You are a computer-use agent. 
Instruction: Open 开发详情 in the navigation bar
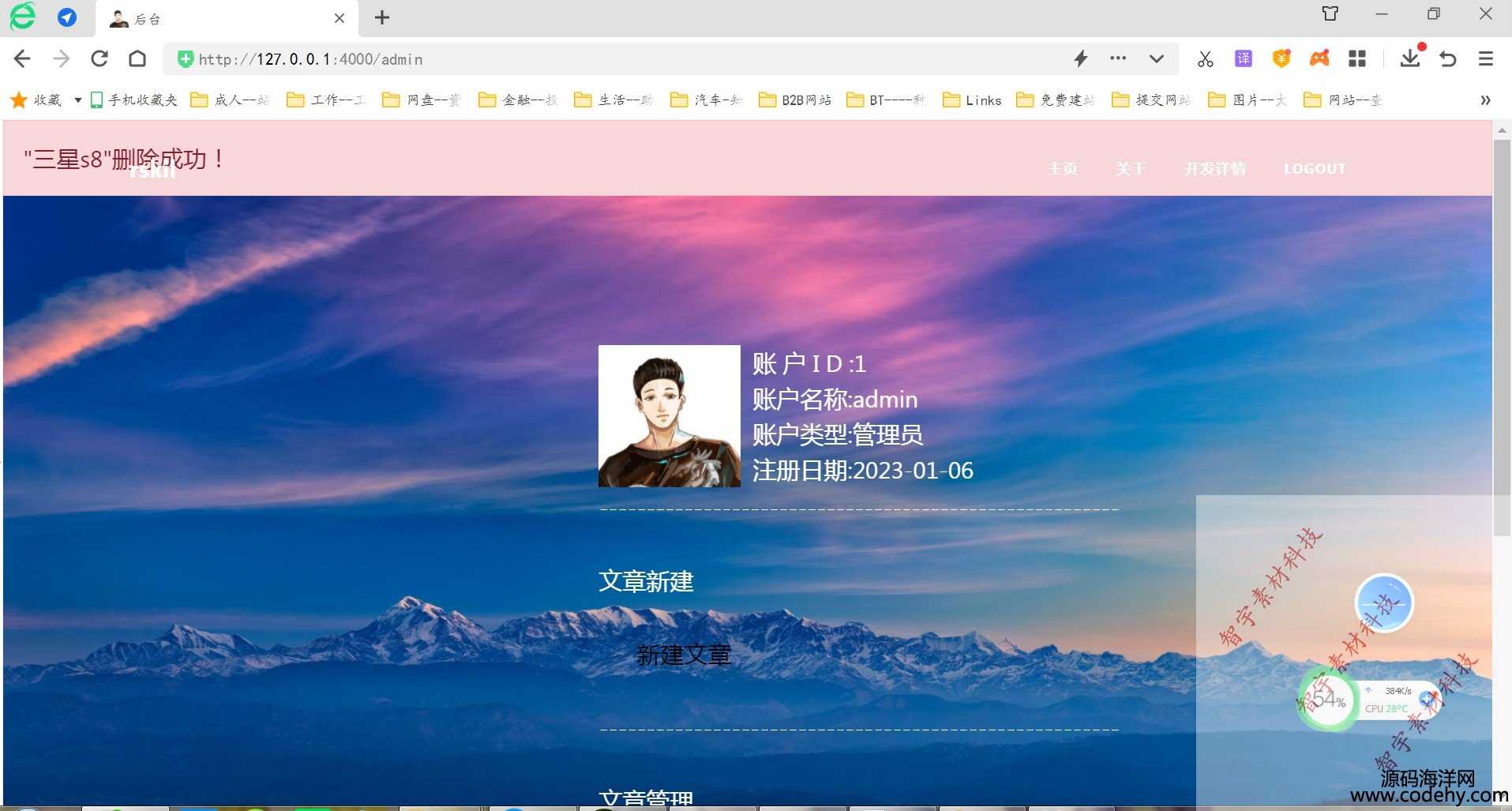(x=1215, y=168)
